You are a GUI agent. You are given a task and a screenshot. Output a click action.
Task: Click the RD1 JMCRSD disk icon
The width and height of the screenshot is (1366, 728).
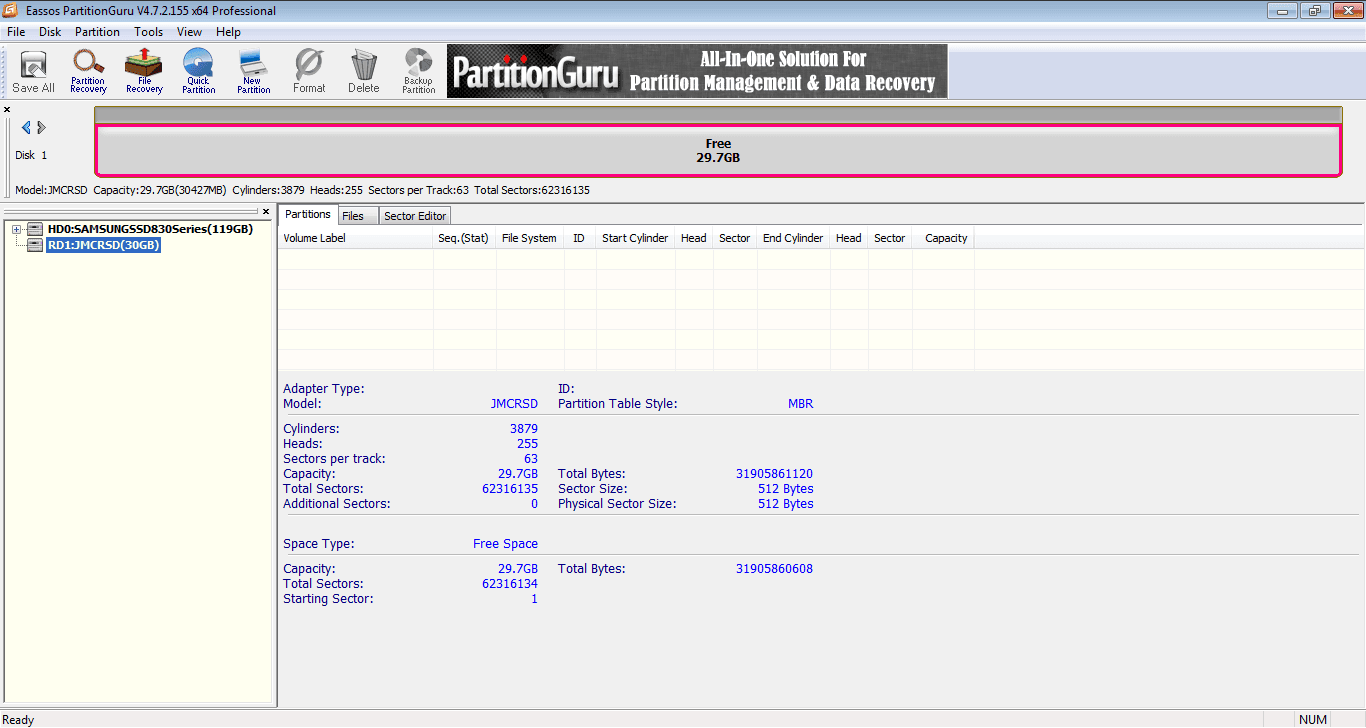pos(35,244)
